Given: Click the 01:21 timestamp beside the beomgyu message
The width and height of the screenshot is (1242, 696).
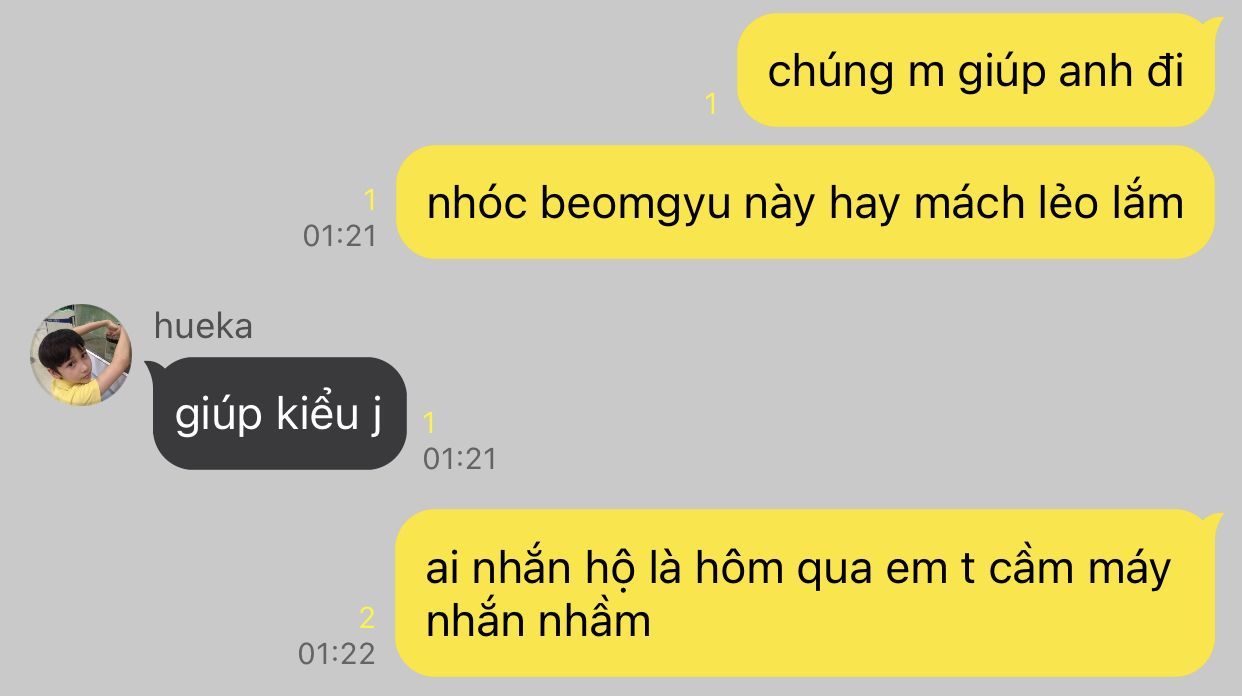Looking at the screenshot, I should 340,236.
